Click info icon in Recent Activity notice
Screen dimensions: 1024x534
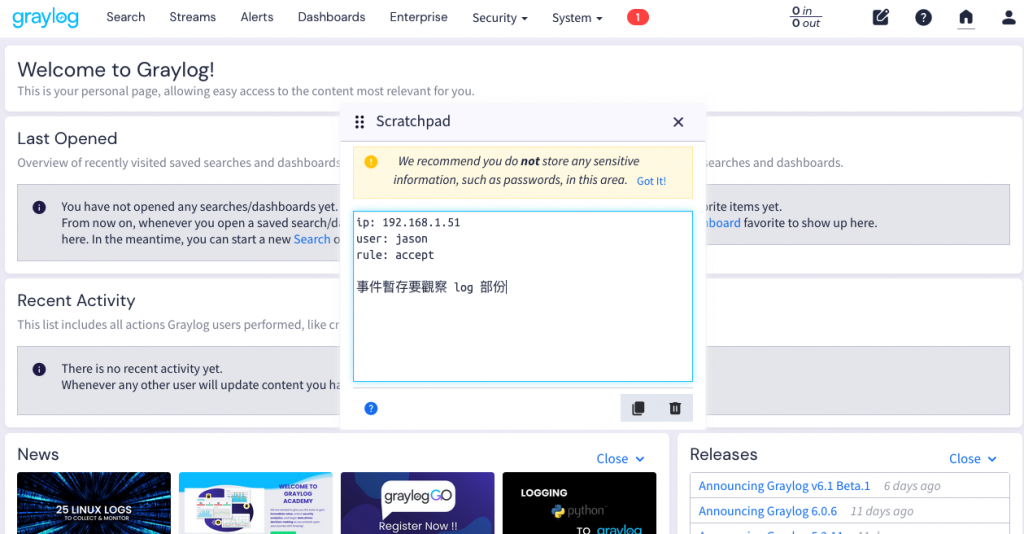tap(39, 369)
